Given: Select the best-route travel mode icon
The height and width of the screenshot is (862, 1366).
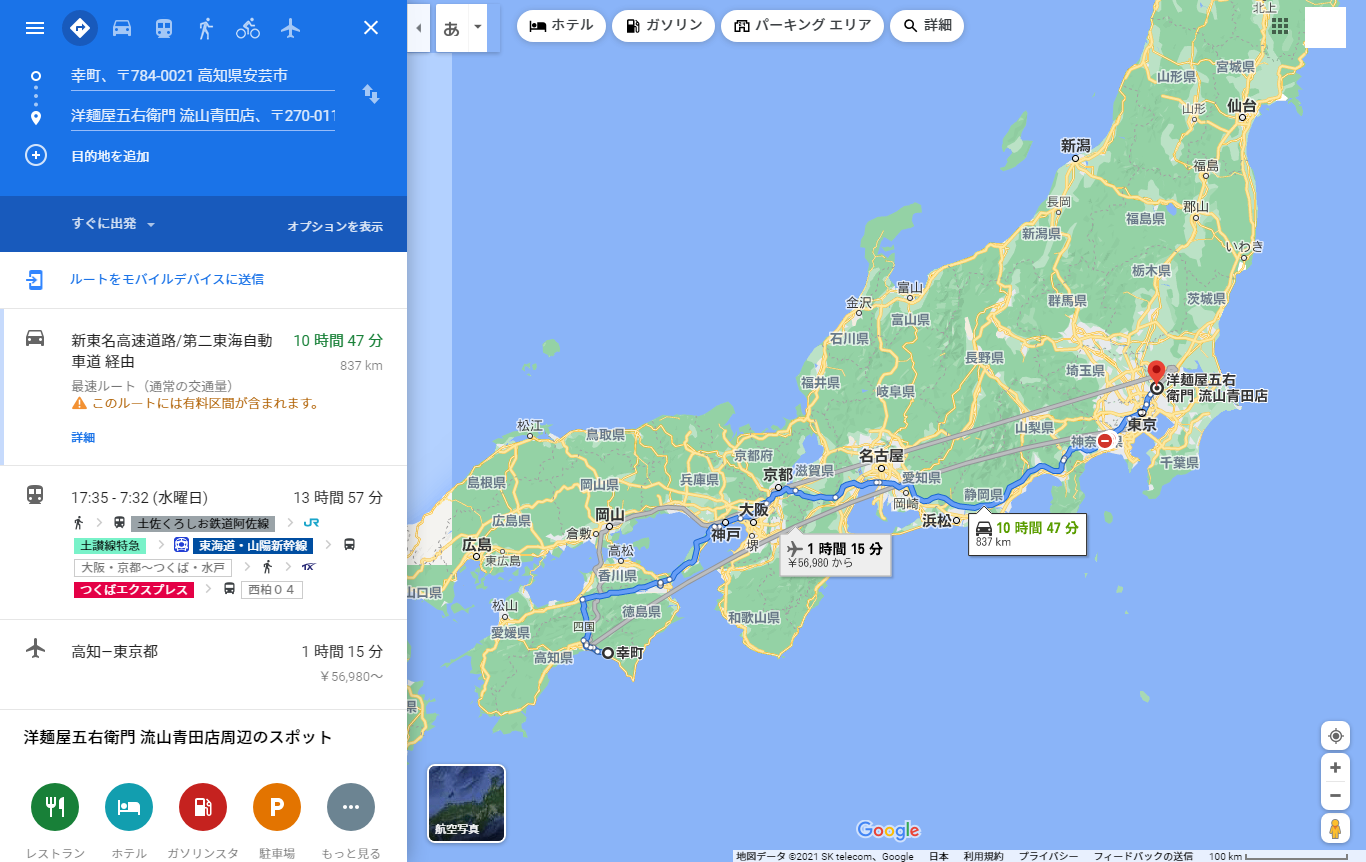Looking at the screenshot, I should [x=80, y=28].
